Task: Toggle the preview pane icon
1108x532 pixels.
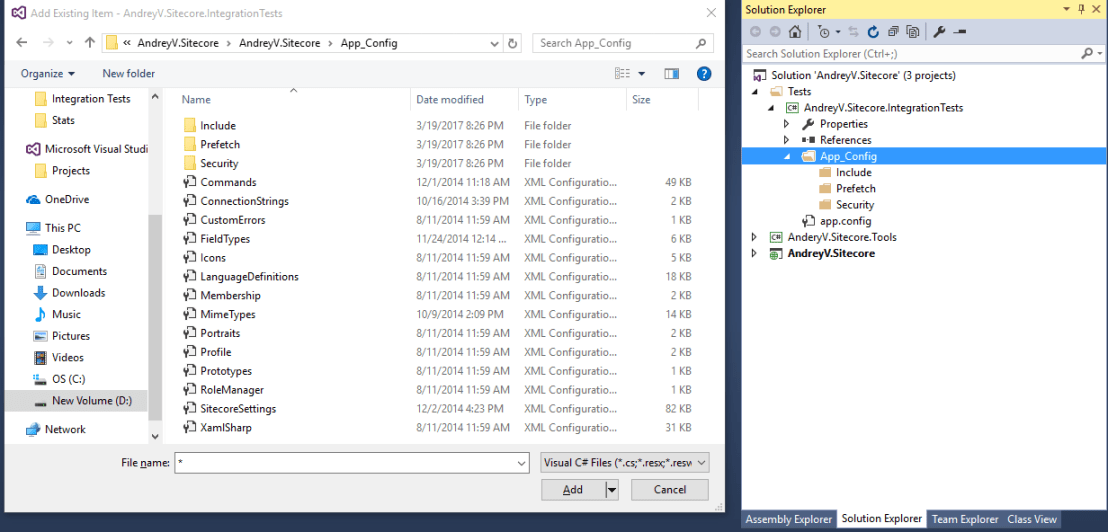Action: pos(671,73)
